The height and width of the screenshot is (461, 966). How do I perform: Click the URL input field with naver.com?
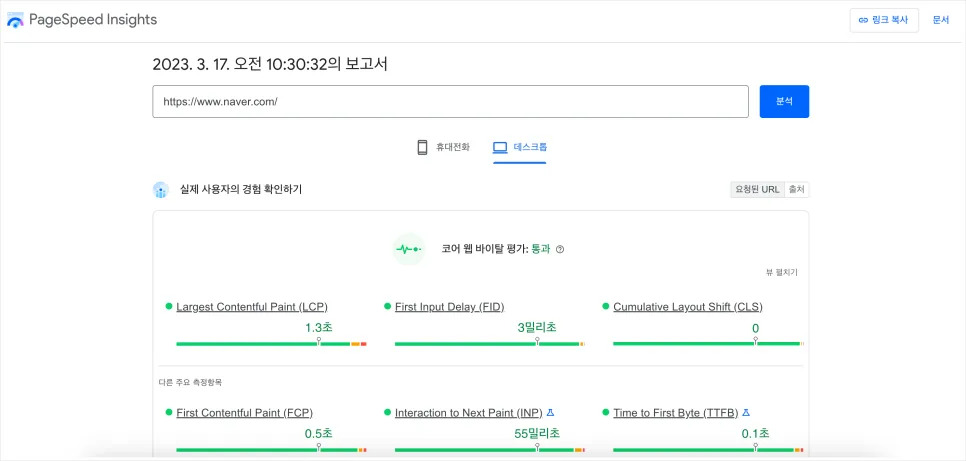pyautogui.click(x=450, y=101)
